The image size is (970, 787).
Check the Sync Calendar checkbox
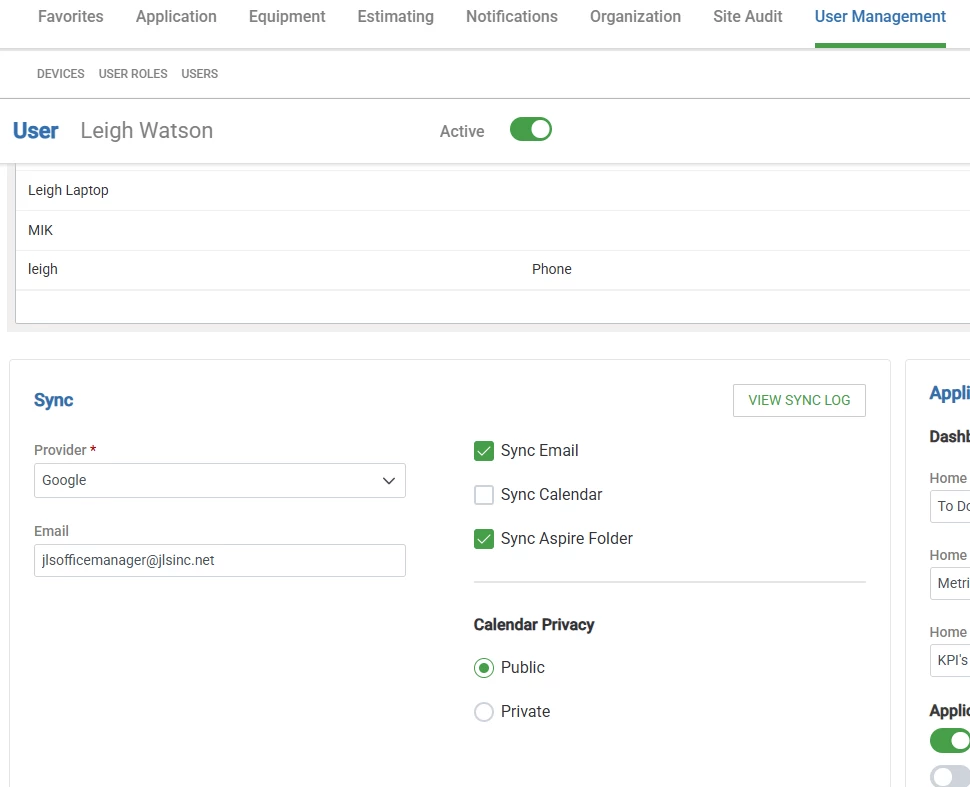tap(484, 495)
